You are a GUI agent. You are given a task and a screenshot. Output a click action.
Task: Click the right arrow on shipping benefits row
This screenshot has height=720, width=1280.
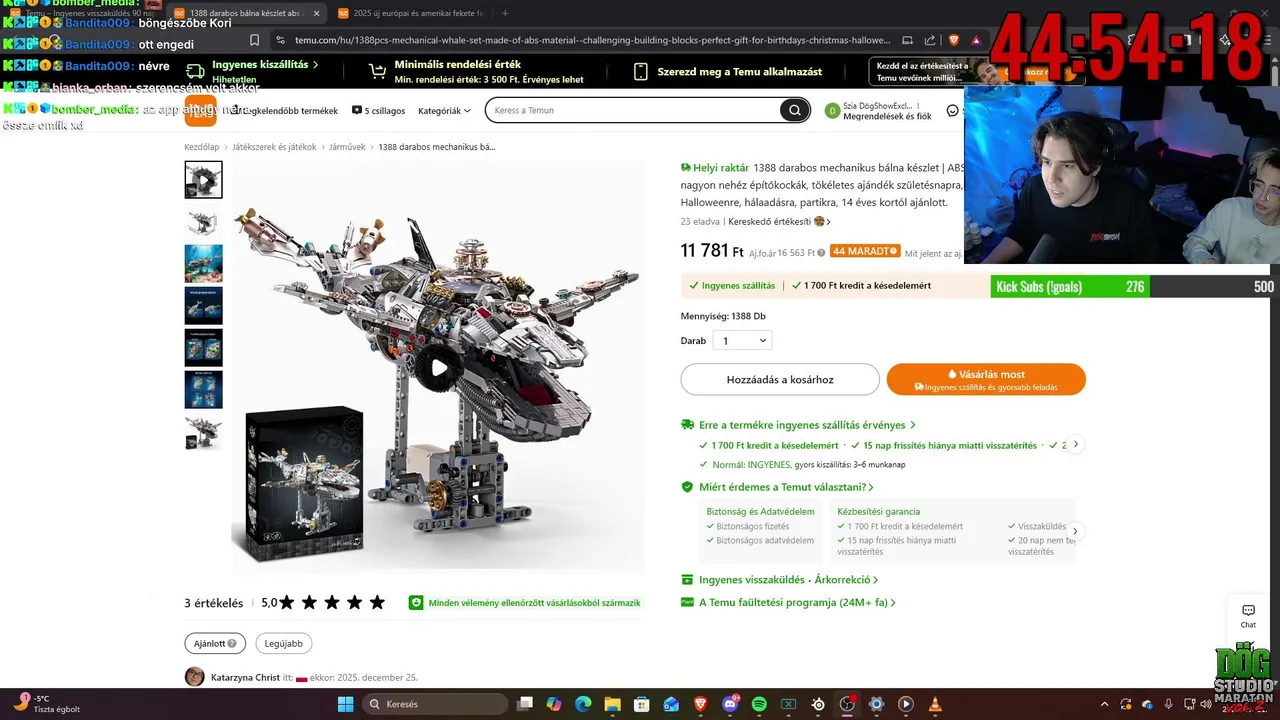pyautogui.click(x=1075, y=445)
